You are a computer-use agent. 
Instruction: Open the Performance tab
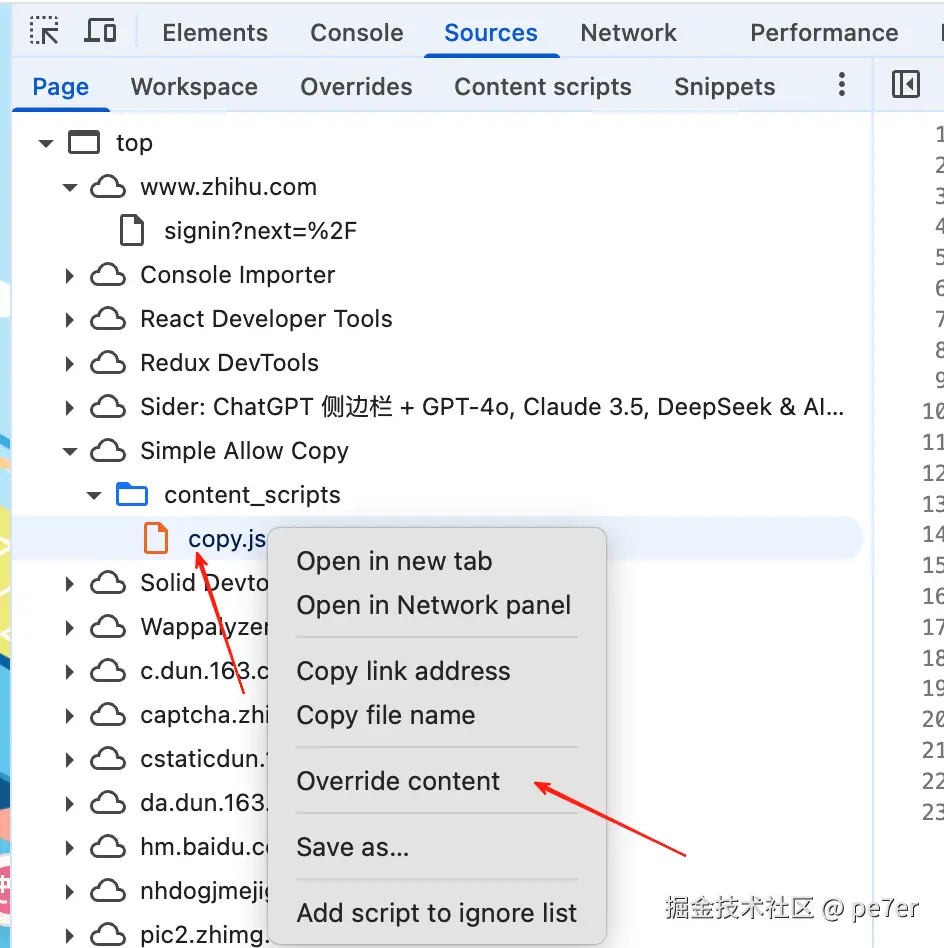click(x=824, y=33)
